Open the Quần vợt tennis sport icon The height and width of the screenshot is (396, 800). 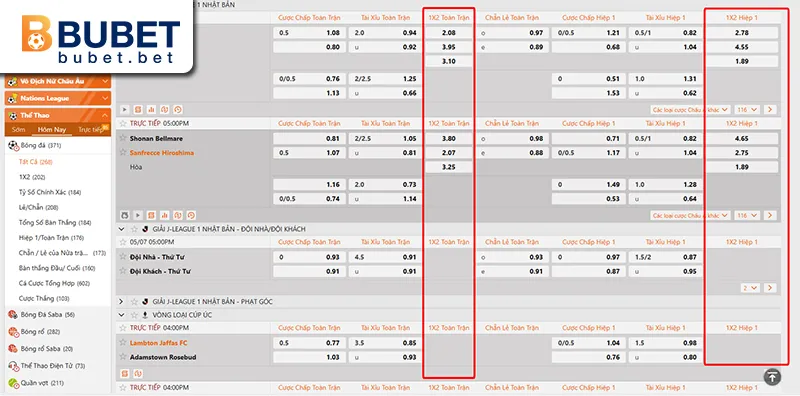[13, 383]
